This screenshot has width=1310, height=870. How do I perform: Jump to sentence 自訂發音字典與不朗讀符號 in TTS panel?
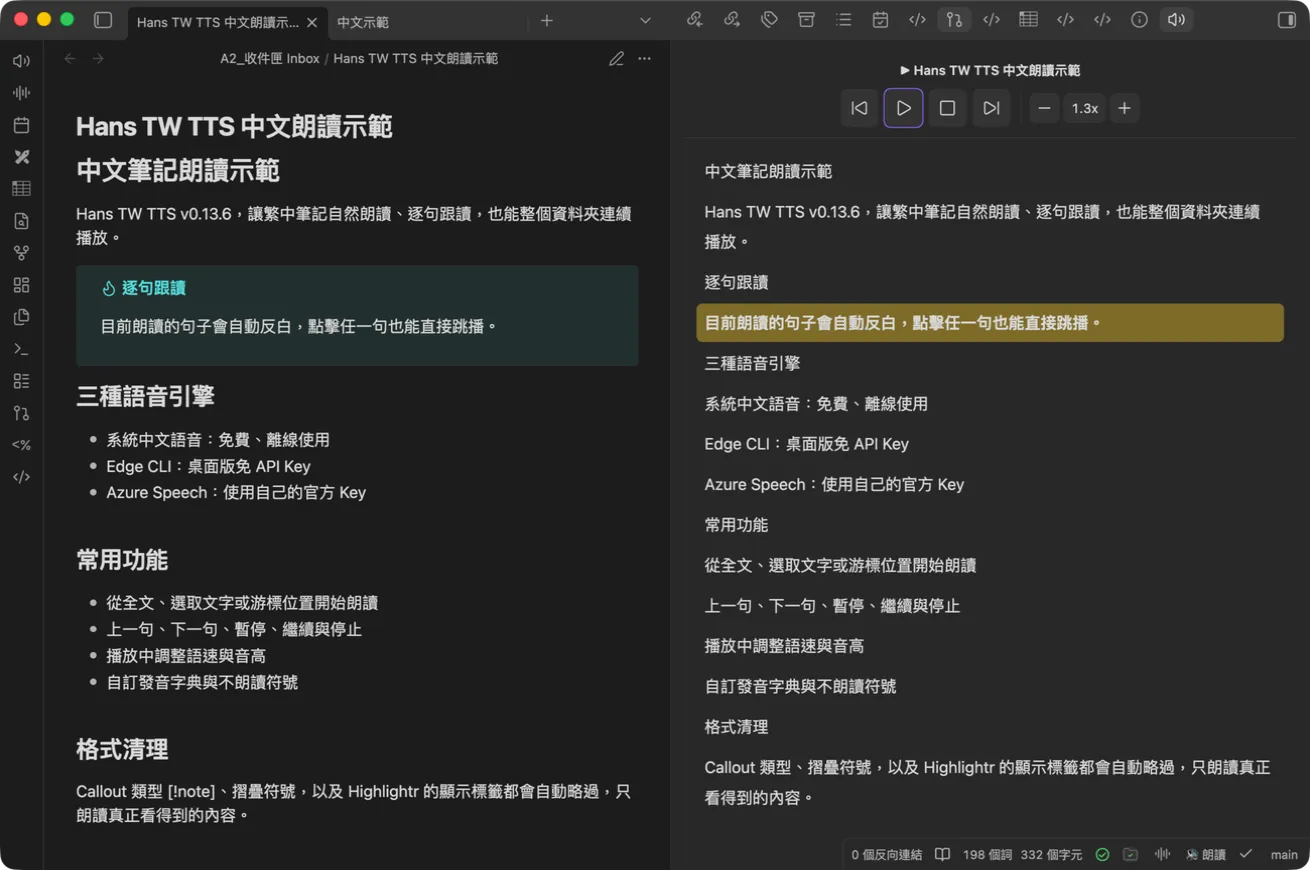point(800,686)
